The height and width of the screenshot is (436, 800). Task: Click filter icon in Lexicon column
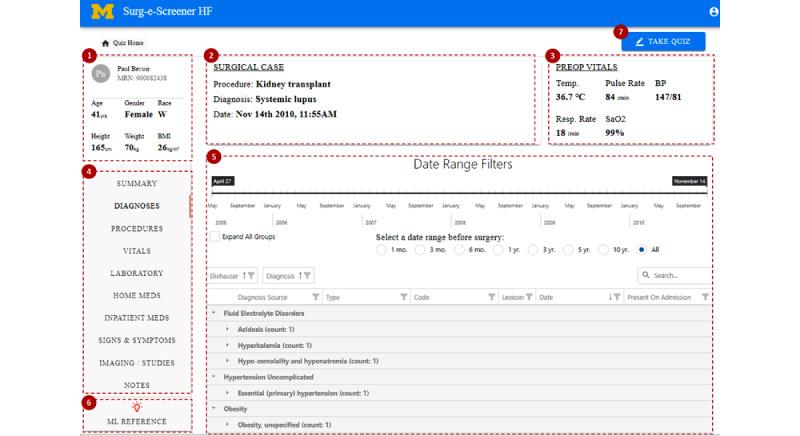tap(529, 297)
